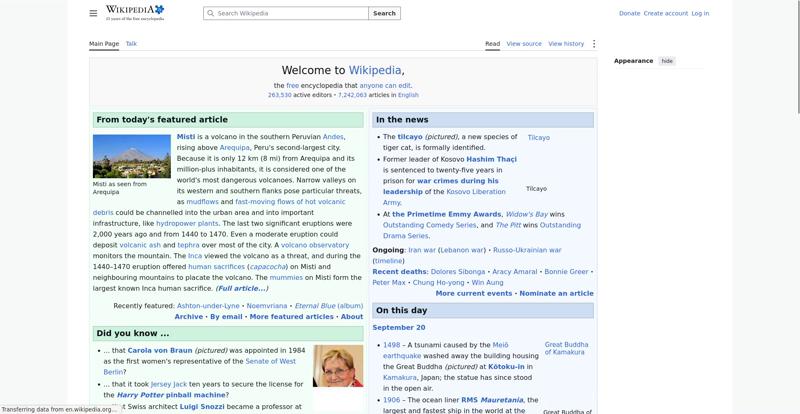Screen dimensions: 800x414
Task: Click the 7,242,063 articles count
Action: (352, 95)
